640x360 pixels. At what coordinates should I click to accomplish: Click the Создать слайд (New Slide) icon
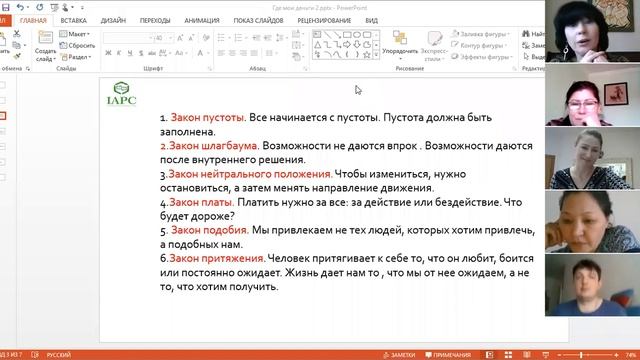click(x=45, y=38)
